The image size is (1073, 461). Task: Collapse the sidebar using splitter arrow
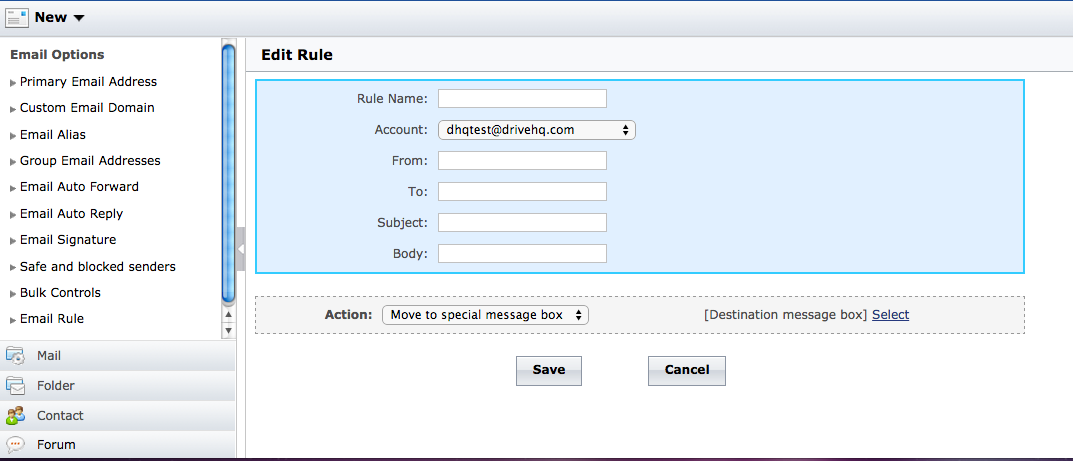click(241, 248)
